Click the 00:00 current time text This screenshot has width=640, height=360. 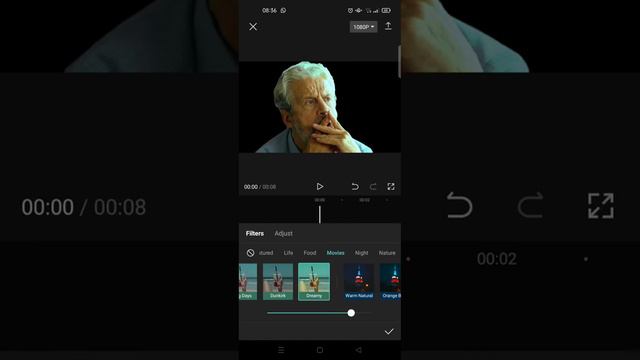click(x=251, y=187)
